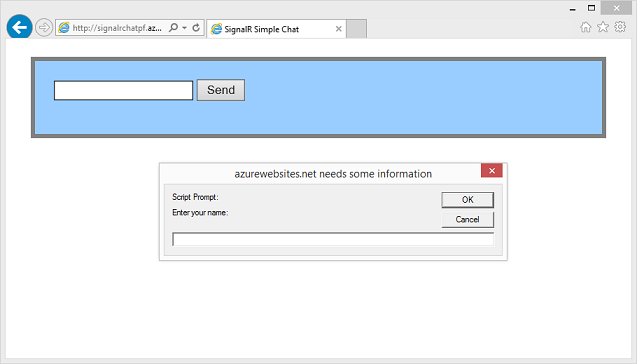Minimize the browser window

click(x=572, y=9)
